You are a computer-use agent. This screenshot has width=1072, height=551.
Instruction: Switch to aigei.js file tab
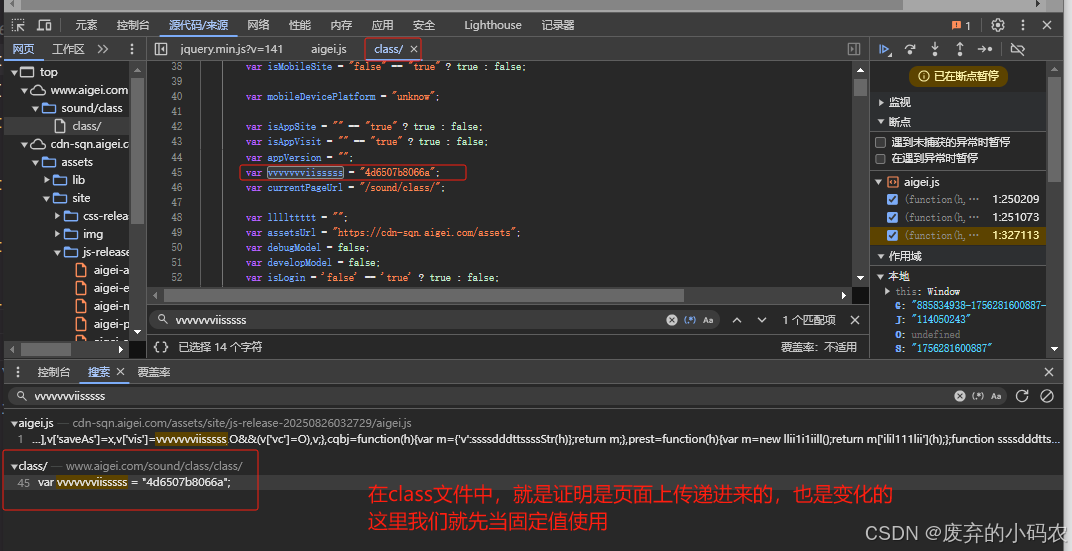(329, 49)
